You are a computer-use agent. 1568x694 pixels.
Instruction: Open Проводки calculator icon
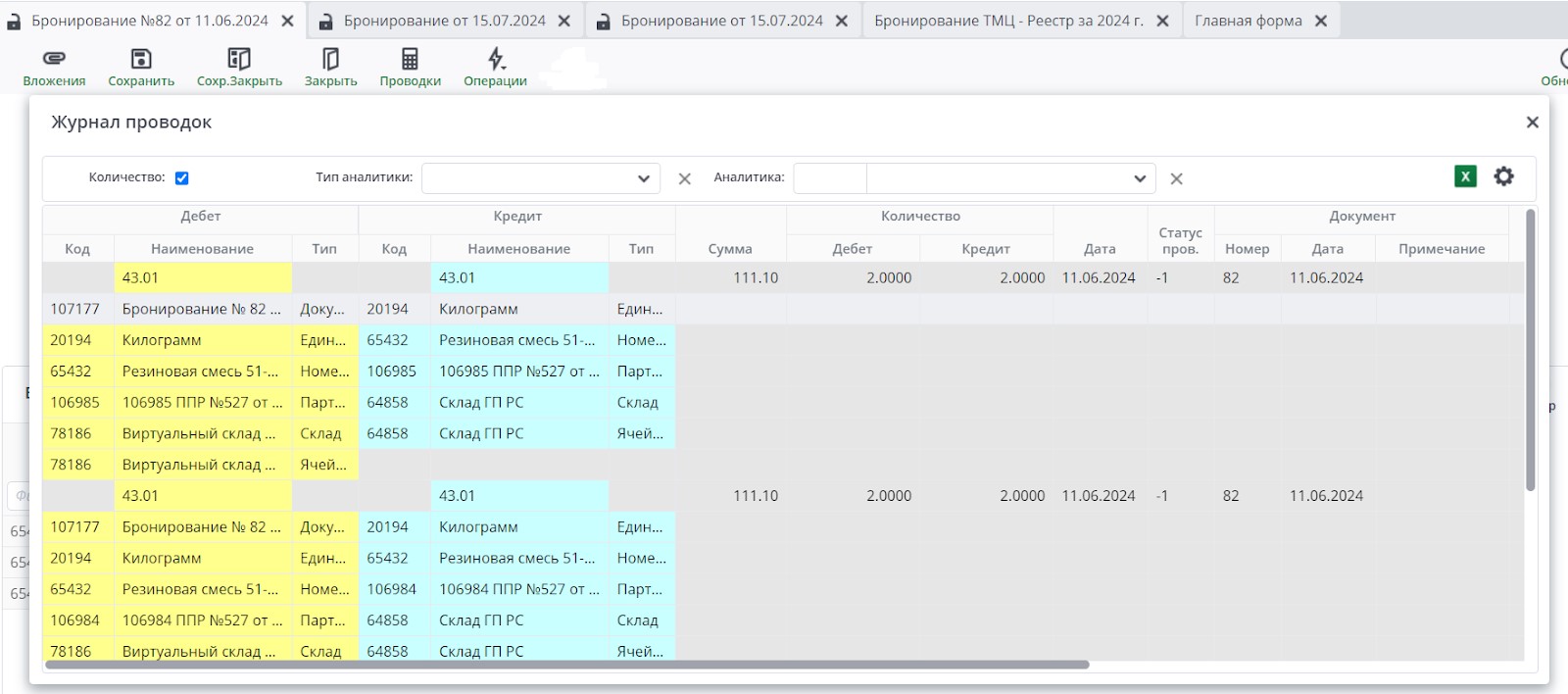click(410, 60)
